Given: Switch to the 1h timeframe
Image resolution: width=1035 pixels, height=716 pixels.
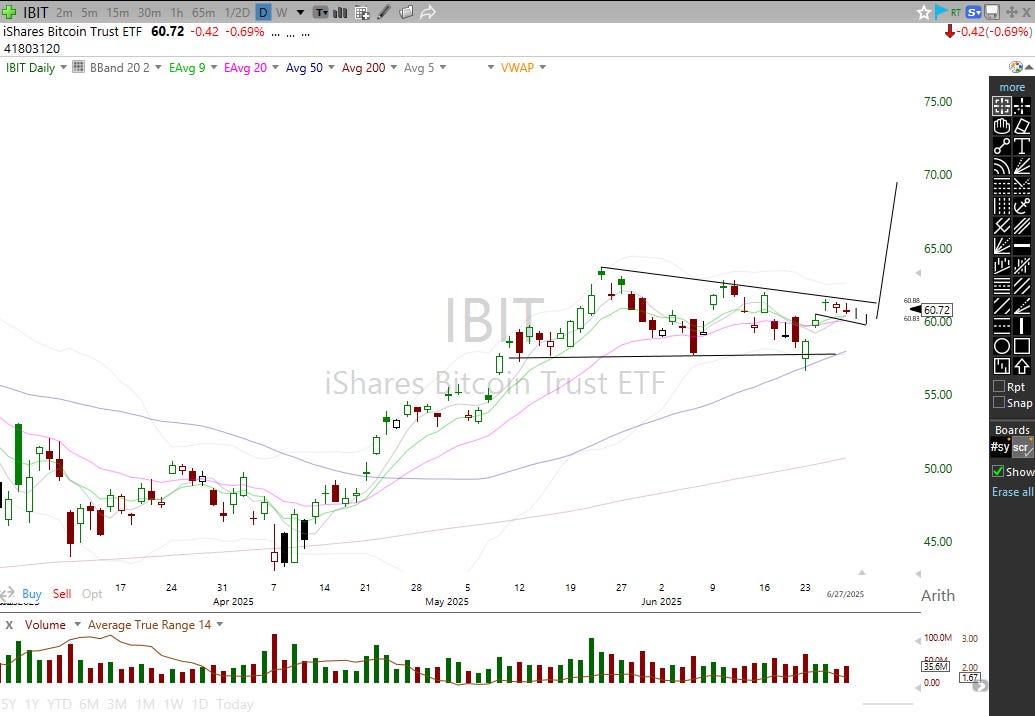Looking at the screenshot, I should coord(176,13).
